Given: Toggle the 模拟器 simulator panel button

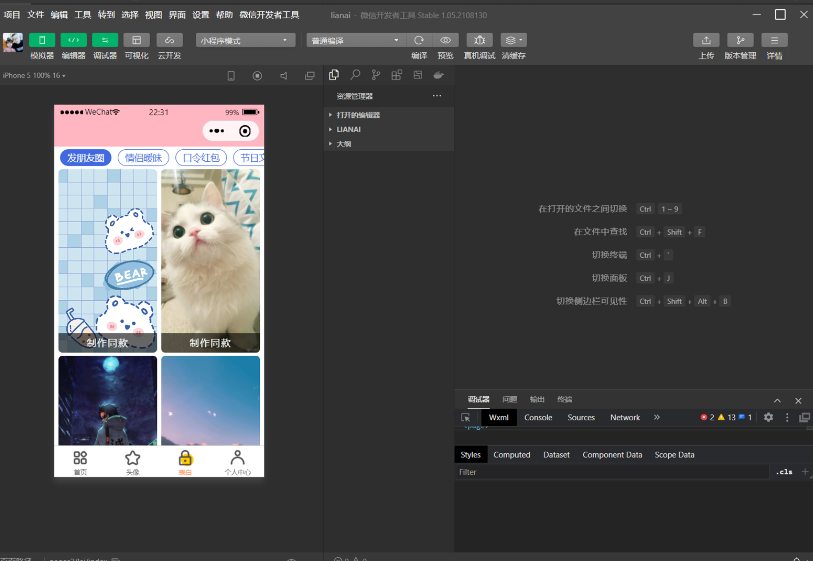Looking at the screenshot, I should 42,40.
